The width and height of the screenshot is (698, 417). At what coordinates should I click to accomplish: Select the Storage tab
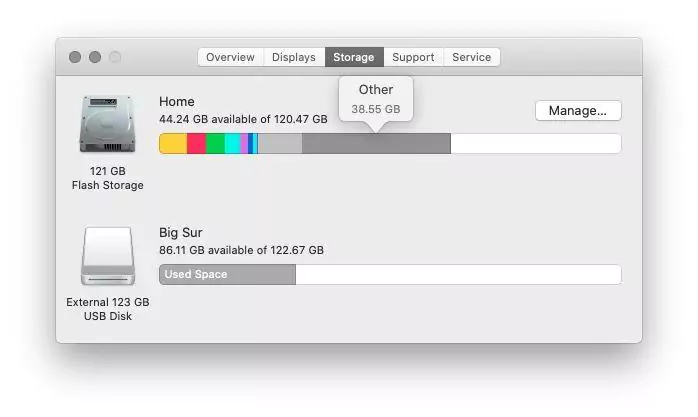click(354, 57)
